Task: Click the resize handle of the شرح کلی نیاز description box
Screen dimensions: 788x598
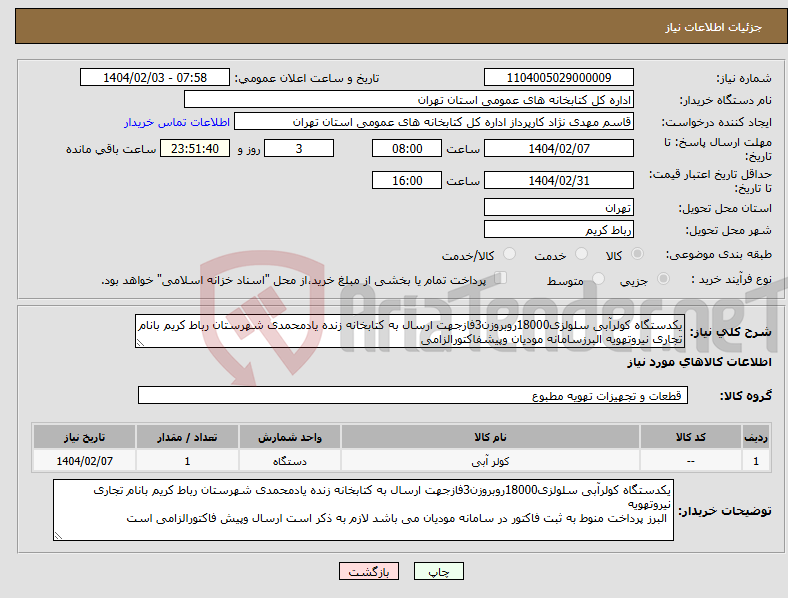Action: click(x=140, y=343)
